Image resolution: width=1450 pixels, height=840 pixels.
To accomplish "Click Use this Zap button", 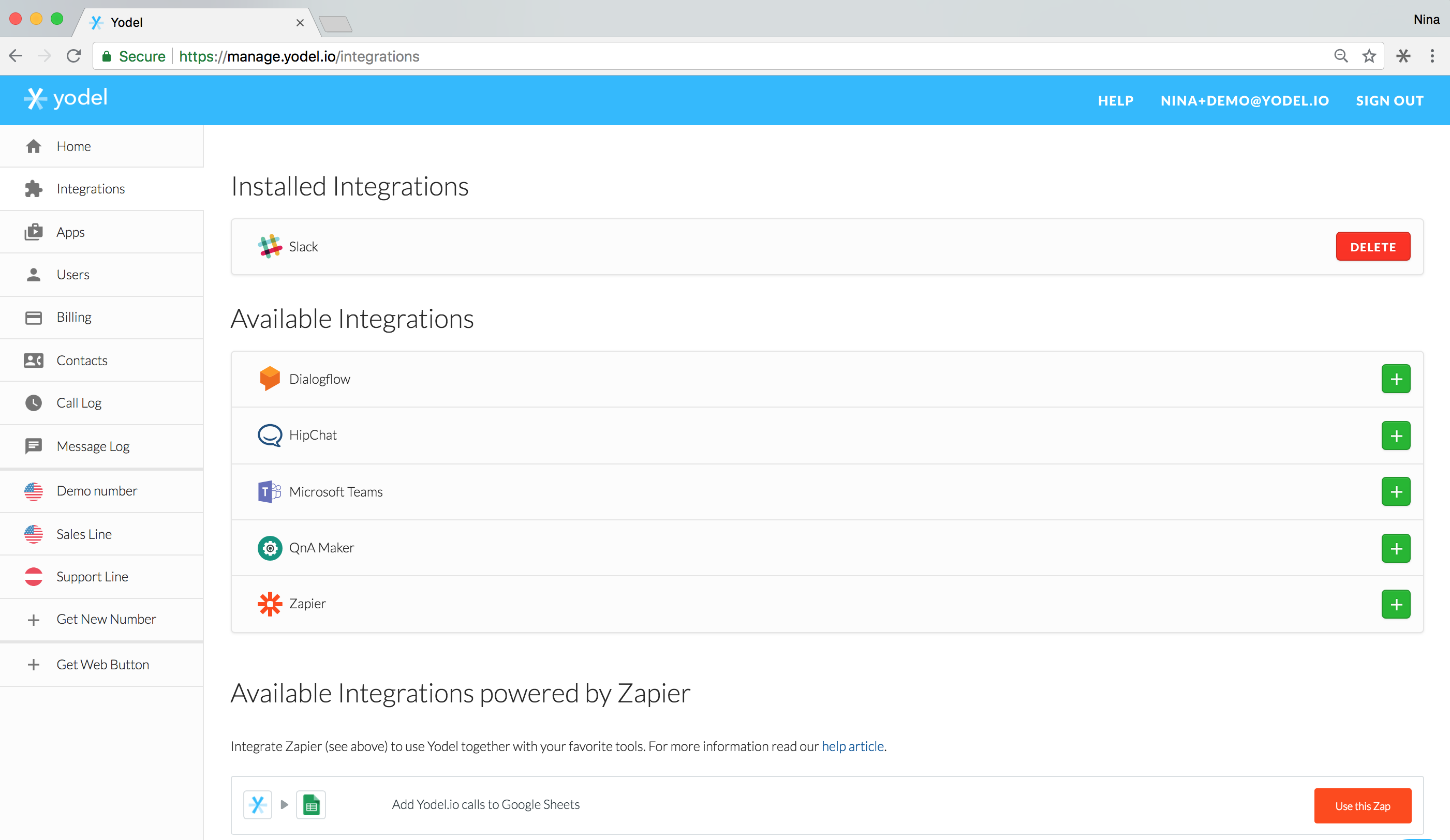I will [1363, 805].
